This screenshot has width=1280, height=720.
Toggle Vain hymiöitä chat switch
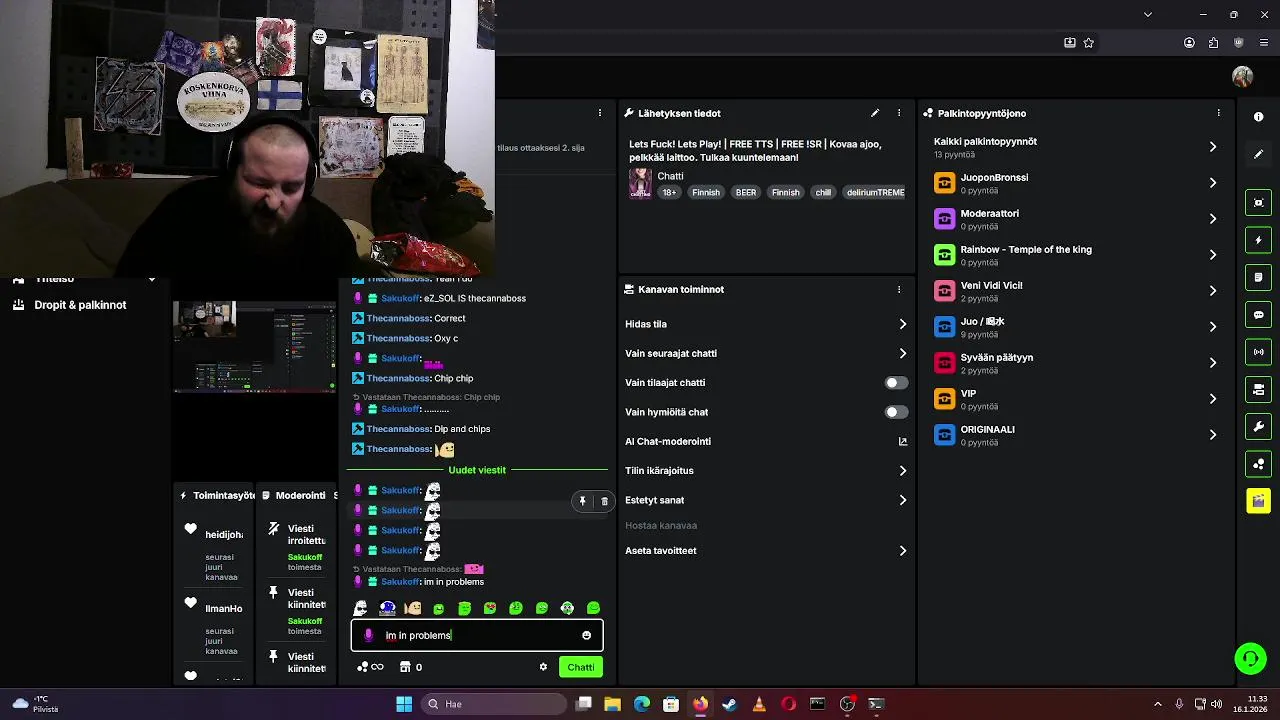[896, 412]
